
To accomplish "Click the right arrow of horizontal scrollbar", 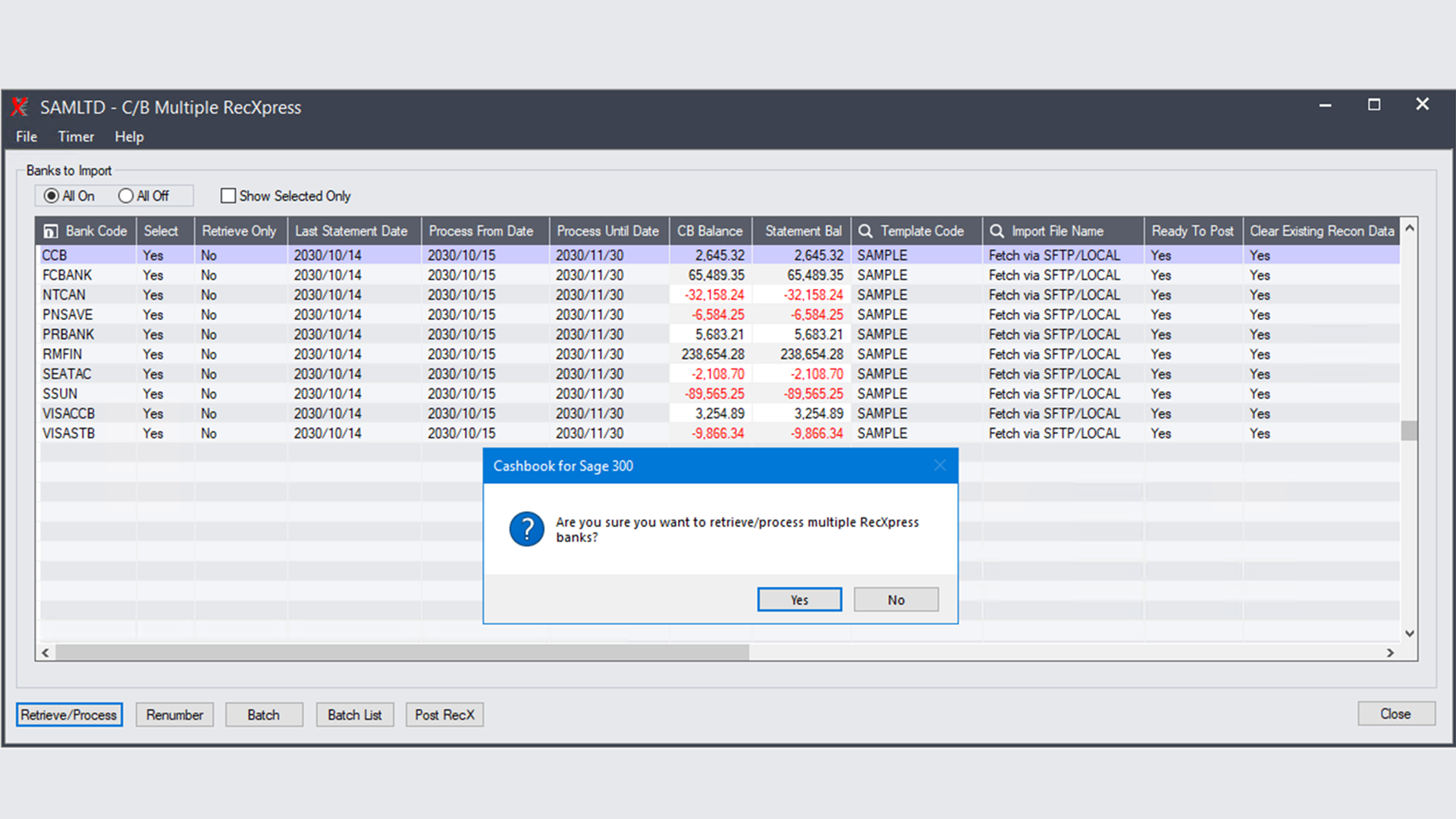I will coord(1390,652).
